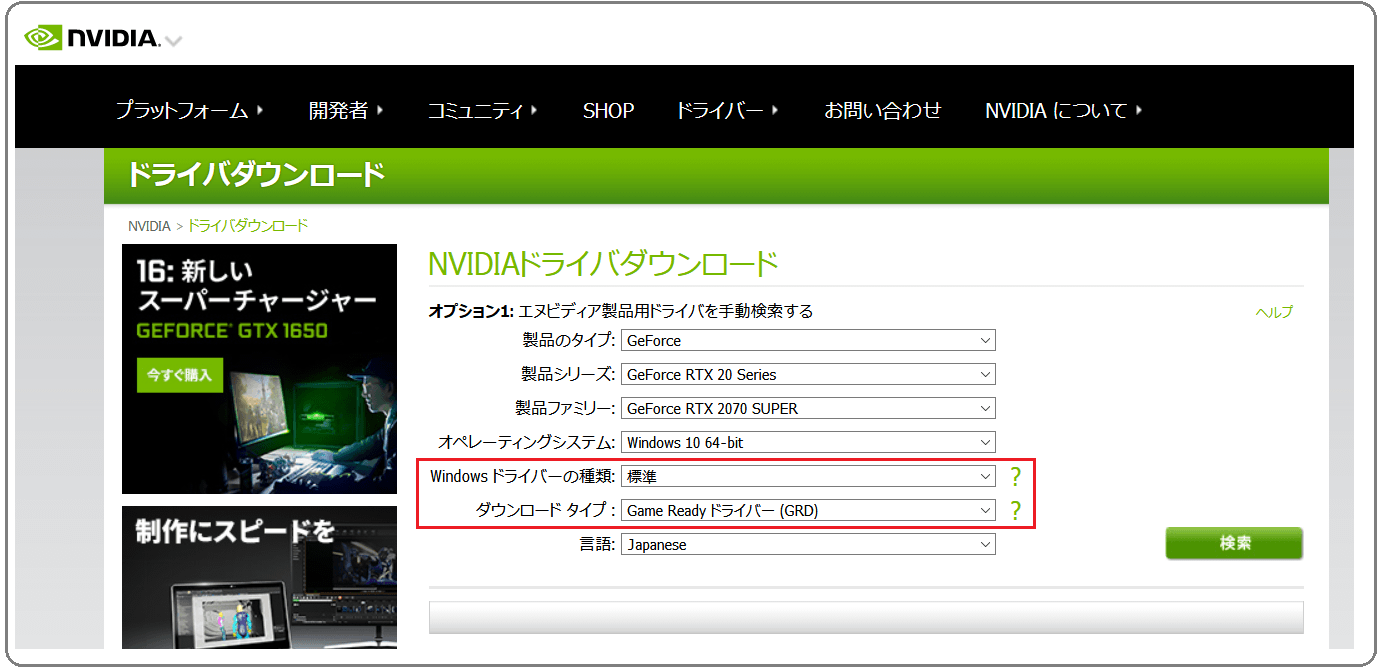Image resolution: width=1381 pixels, height=672 pixels.
Task: Click the dropdown arrow beside NVIDIA logo
Action: click(x=173, y=42)
